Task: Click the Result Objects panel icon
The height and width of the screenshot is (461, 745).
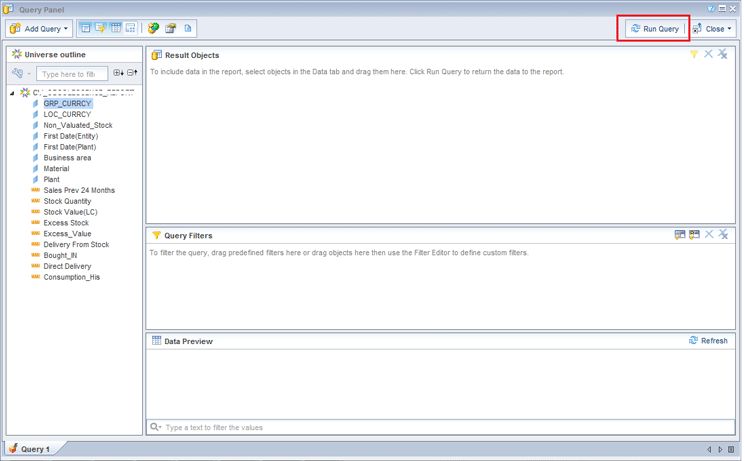Action: click(156, 55)
